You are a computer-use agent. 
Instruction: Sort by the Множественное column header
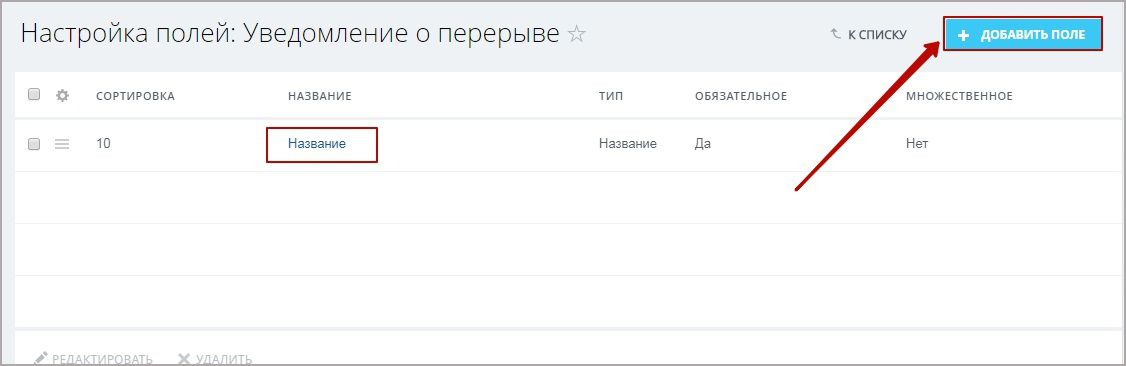959,96
